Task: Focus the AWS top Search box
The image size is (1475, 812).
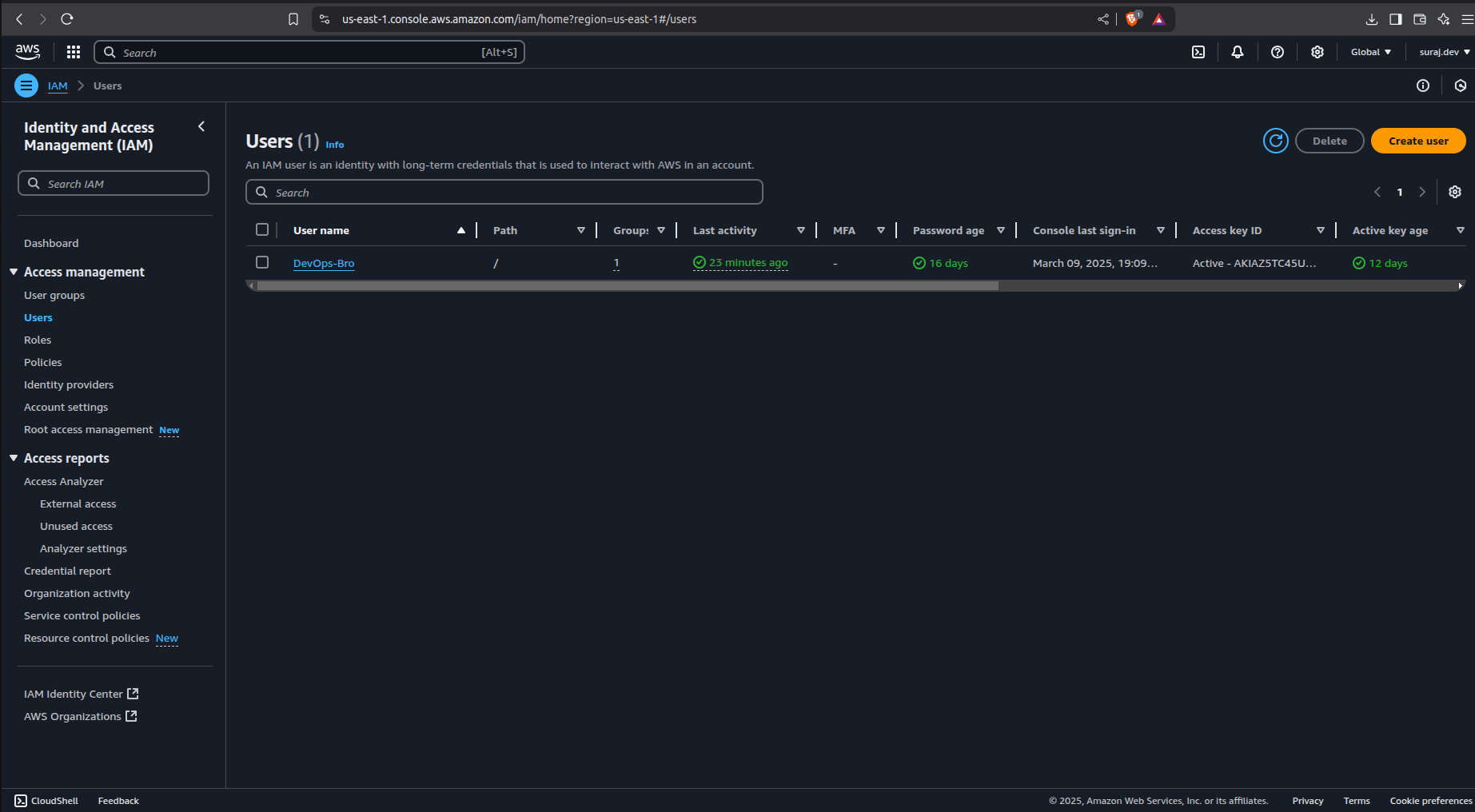Action: point(309,52)
